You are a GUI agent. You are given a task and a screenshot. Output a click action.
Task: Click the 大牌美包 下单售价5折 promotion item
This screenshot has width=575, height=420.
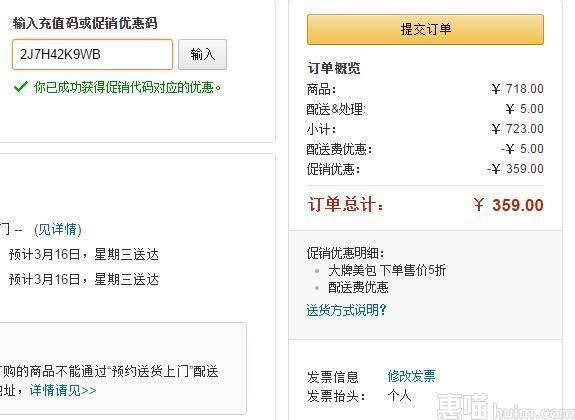tap(387, 270)
